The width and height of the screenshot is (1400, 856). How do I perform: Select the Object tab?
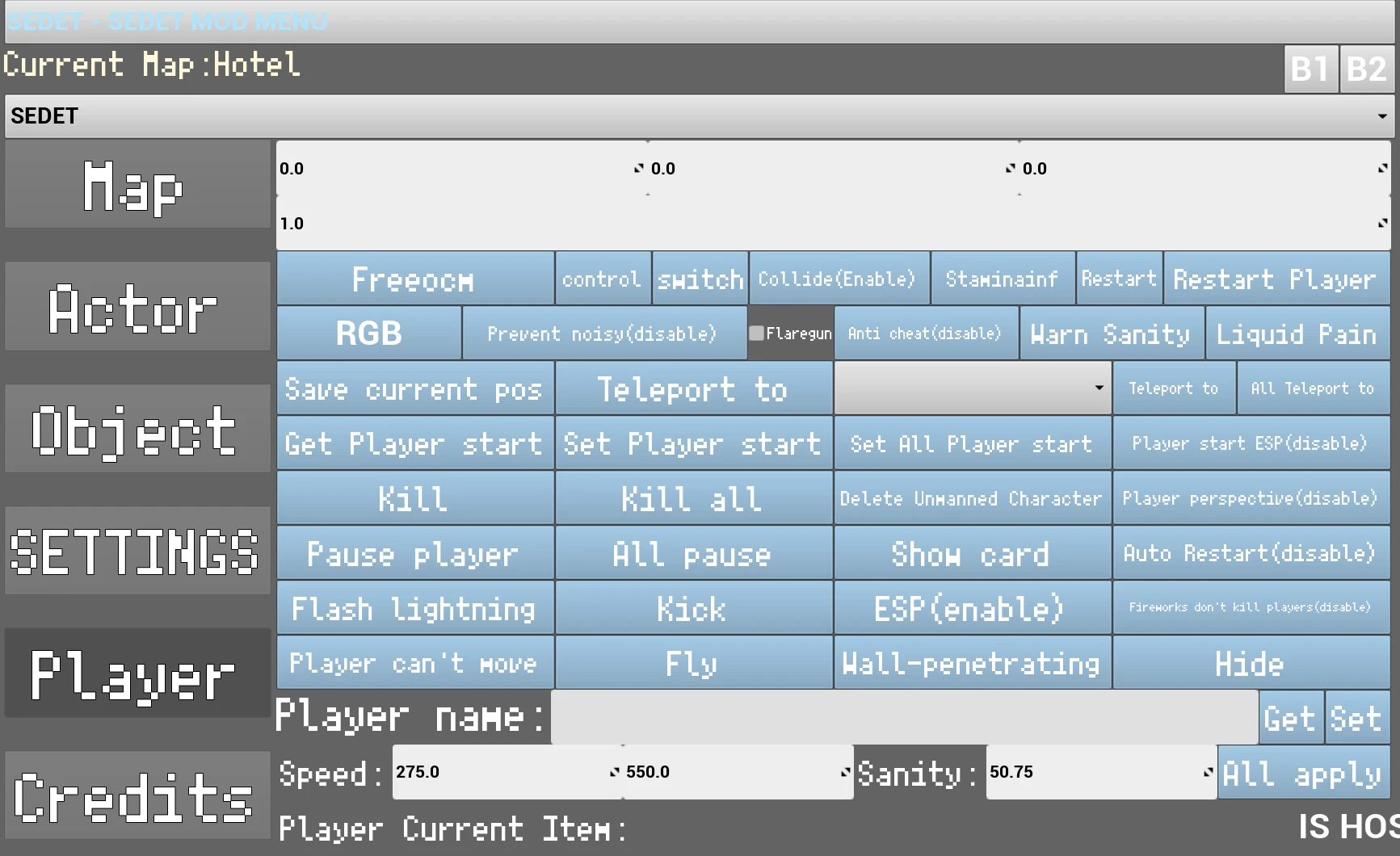(x=137, y=429)
